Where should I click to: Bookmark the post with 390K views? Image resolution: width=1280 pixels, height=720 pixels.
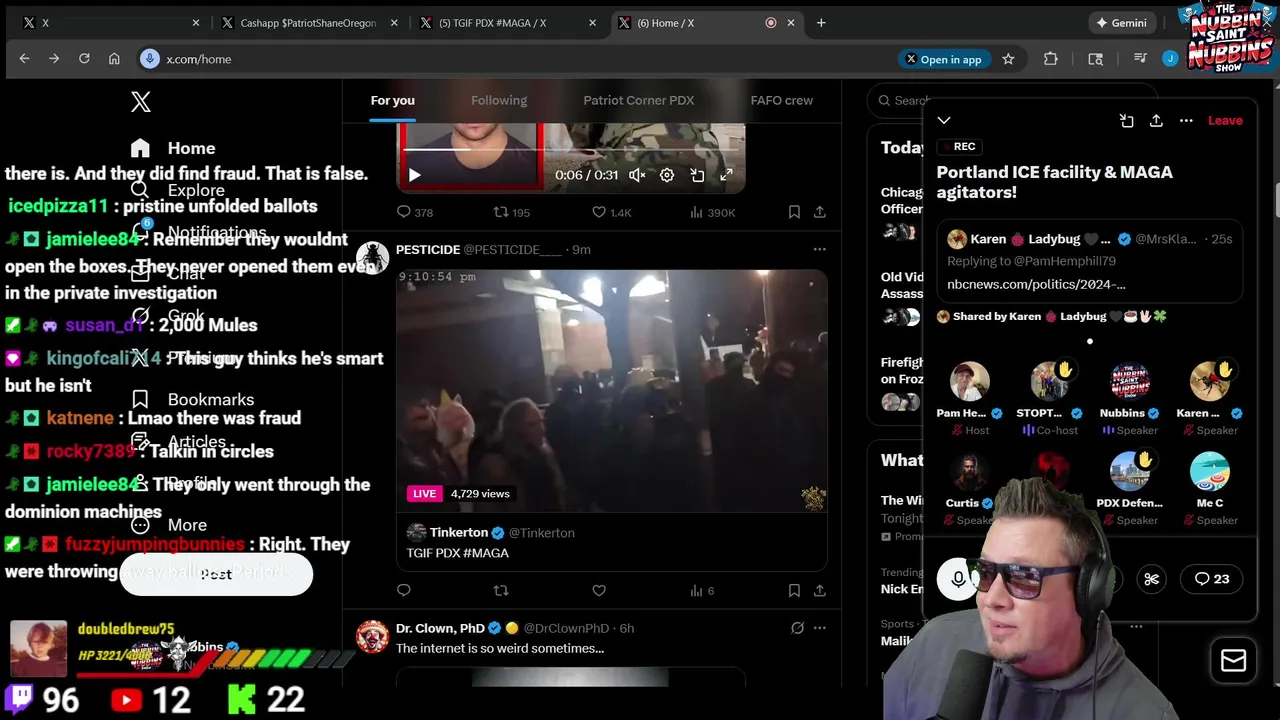point(794,212)
